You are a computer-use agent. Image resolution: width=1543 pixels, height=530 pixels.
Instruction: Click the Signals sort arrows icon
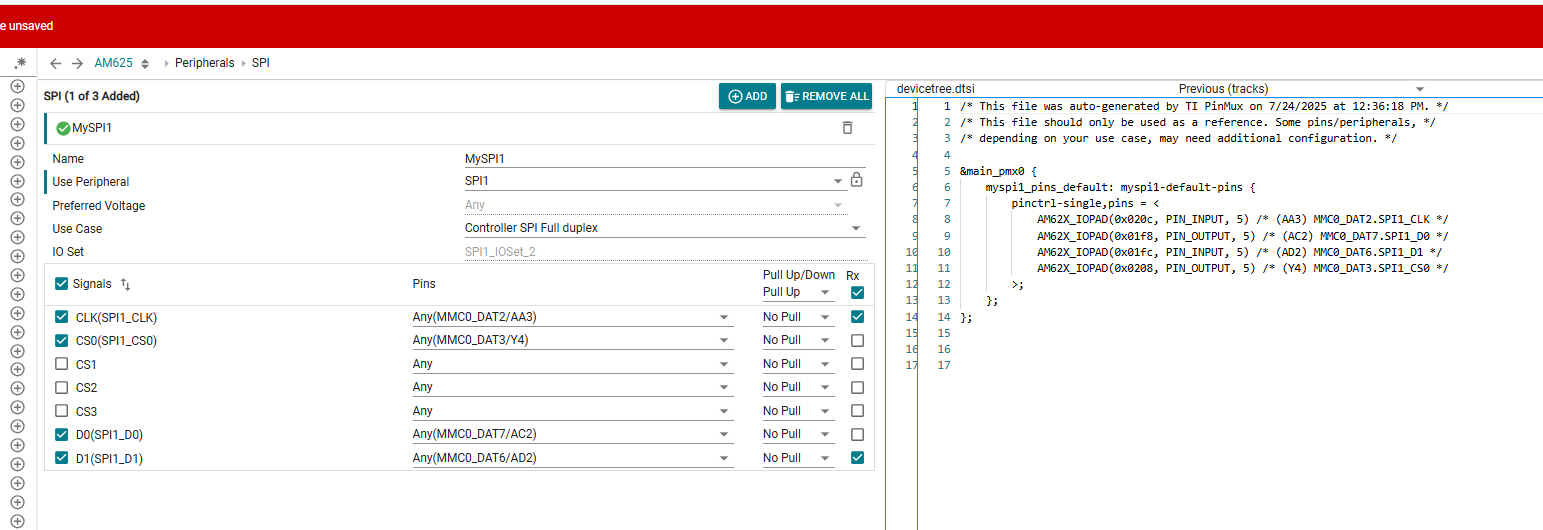click(125, 284)
